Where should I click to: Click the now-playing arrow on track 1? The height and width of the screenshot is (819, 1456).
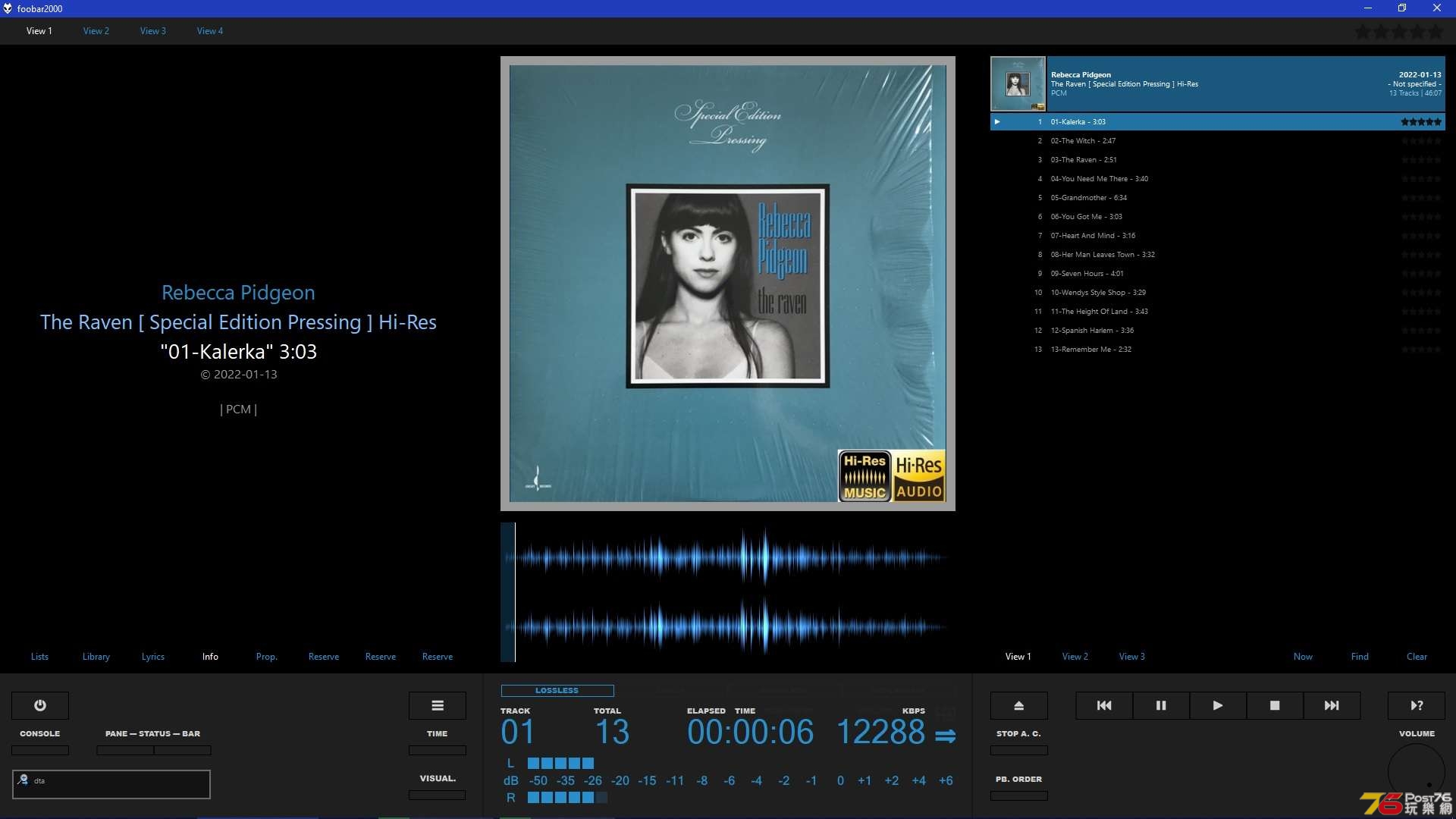997,121
